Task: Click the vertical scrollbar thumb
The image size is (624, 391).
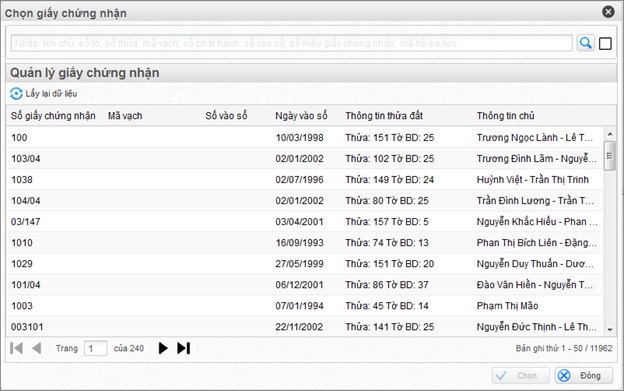Action: (609, 156)
